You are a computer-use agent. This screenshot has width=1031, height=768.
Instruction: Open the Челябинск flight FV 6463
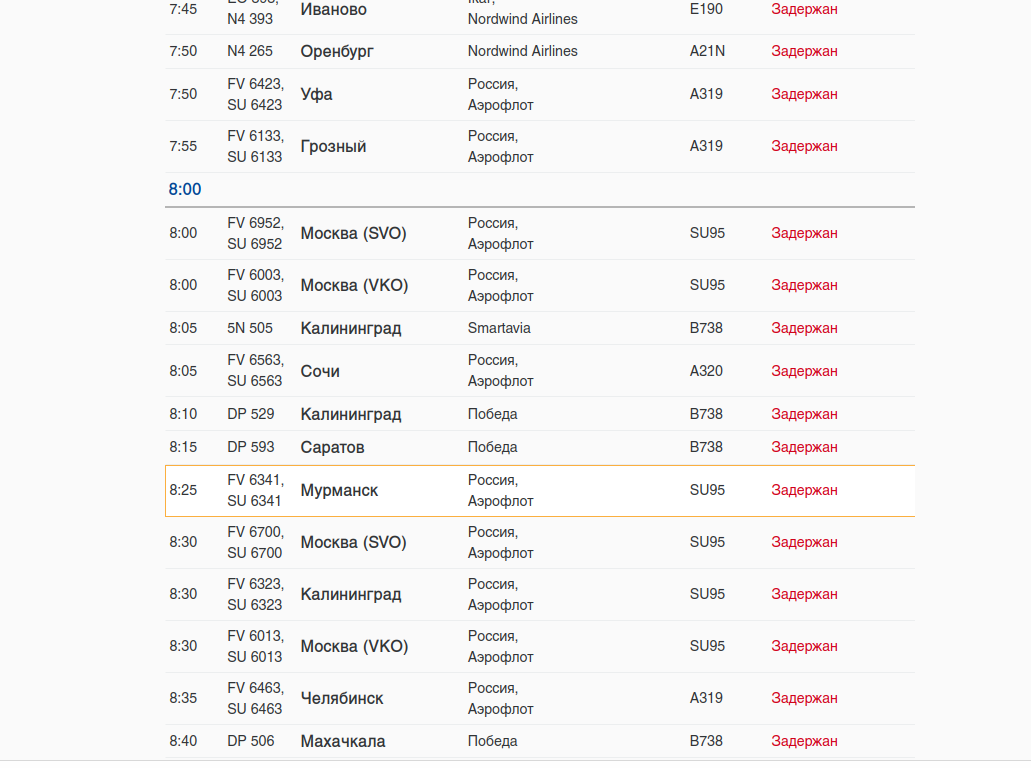pos(540,698)
